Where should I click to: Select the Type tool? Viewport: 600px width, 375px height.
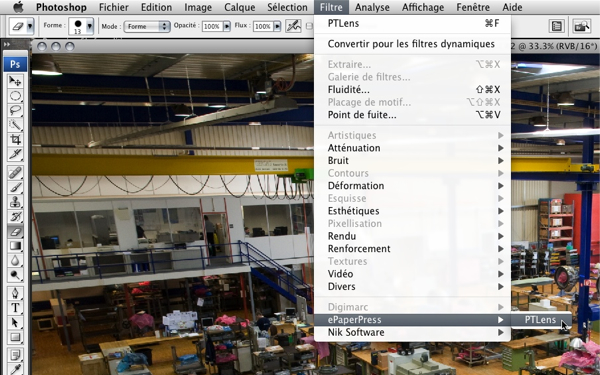15,308
